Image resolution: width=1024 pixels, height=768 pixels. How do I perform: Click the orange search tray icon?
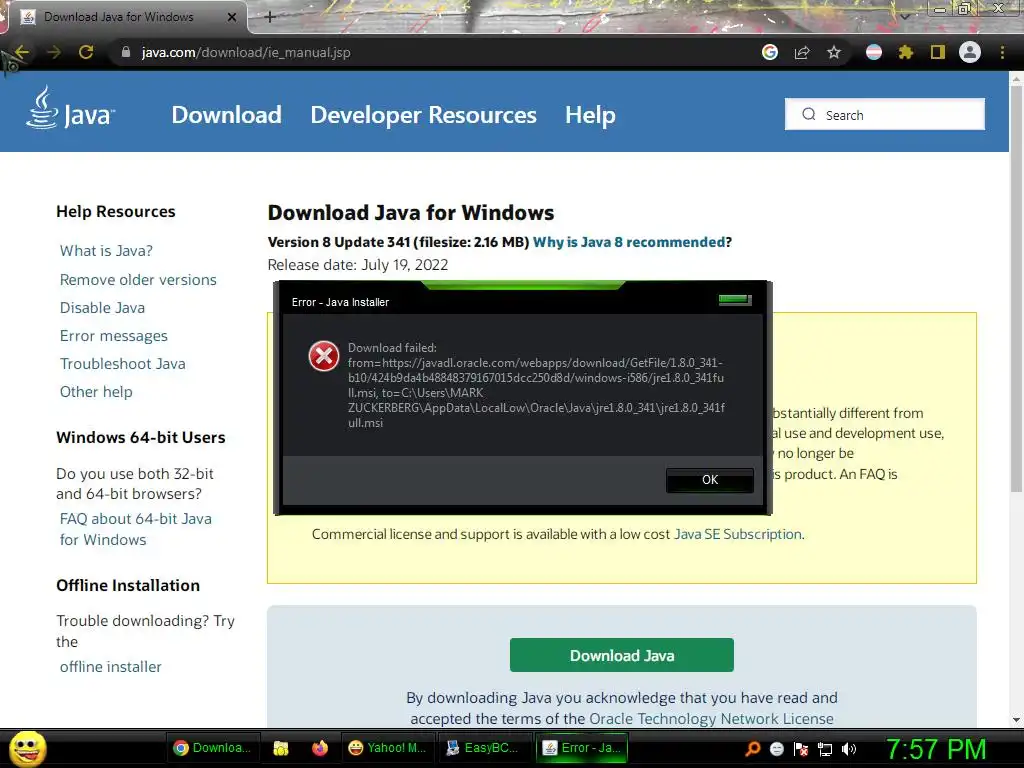tap(753, 749)
